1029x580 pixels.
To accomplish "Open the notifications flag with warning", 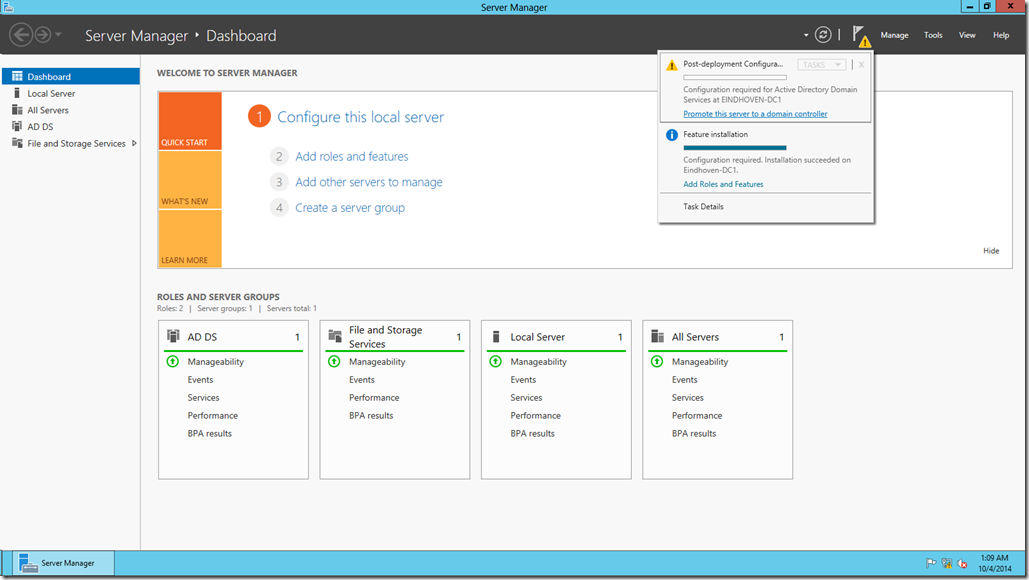I will (x=861, y=36).
